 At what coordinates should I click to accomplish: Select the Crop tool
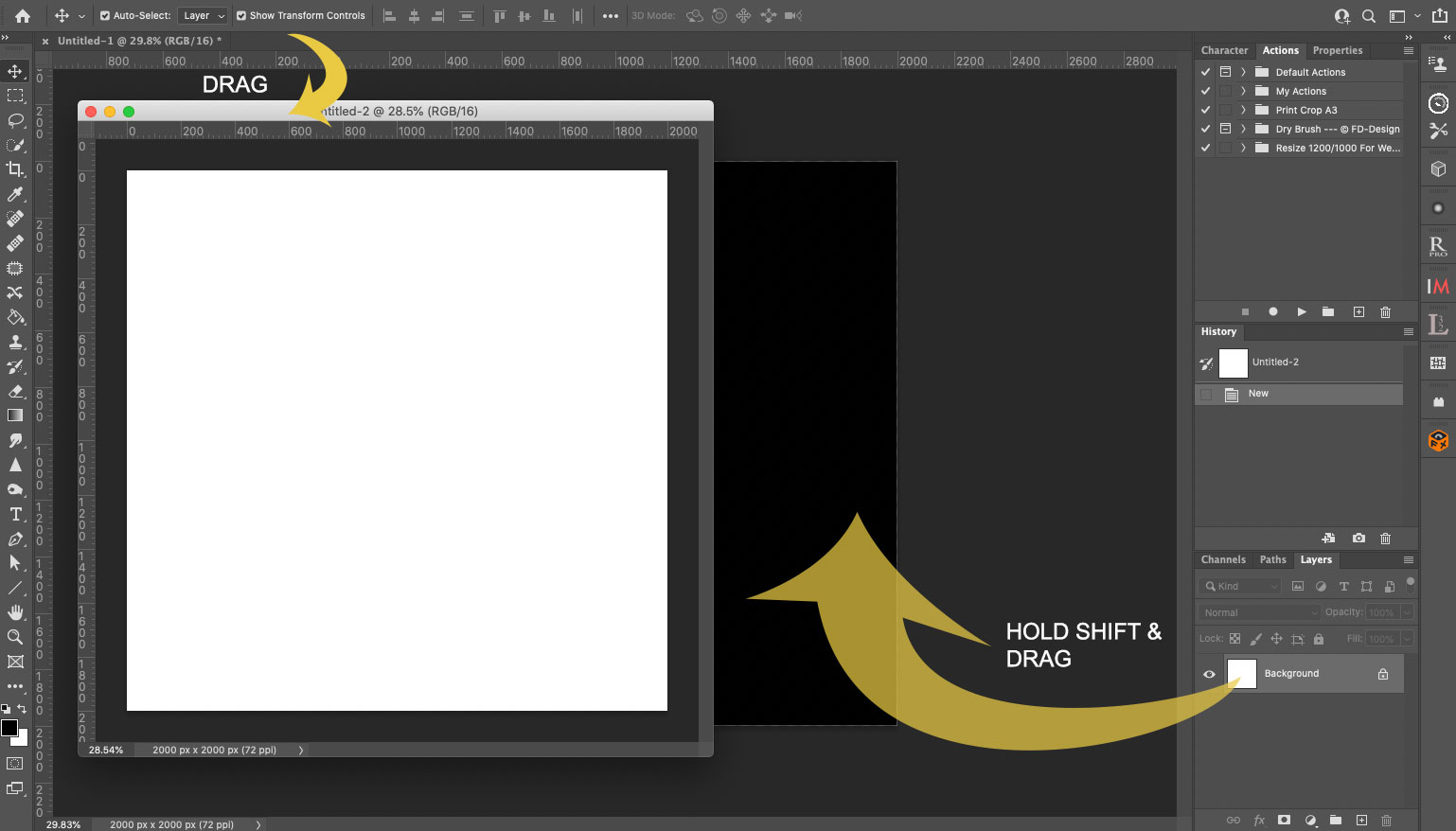[15, 169]
